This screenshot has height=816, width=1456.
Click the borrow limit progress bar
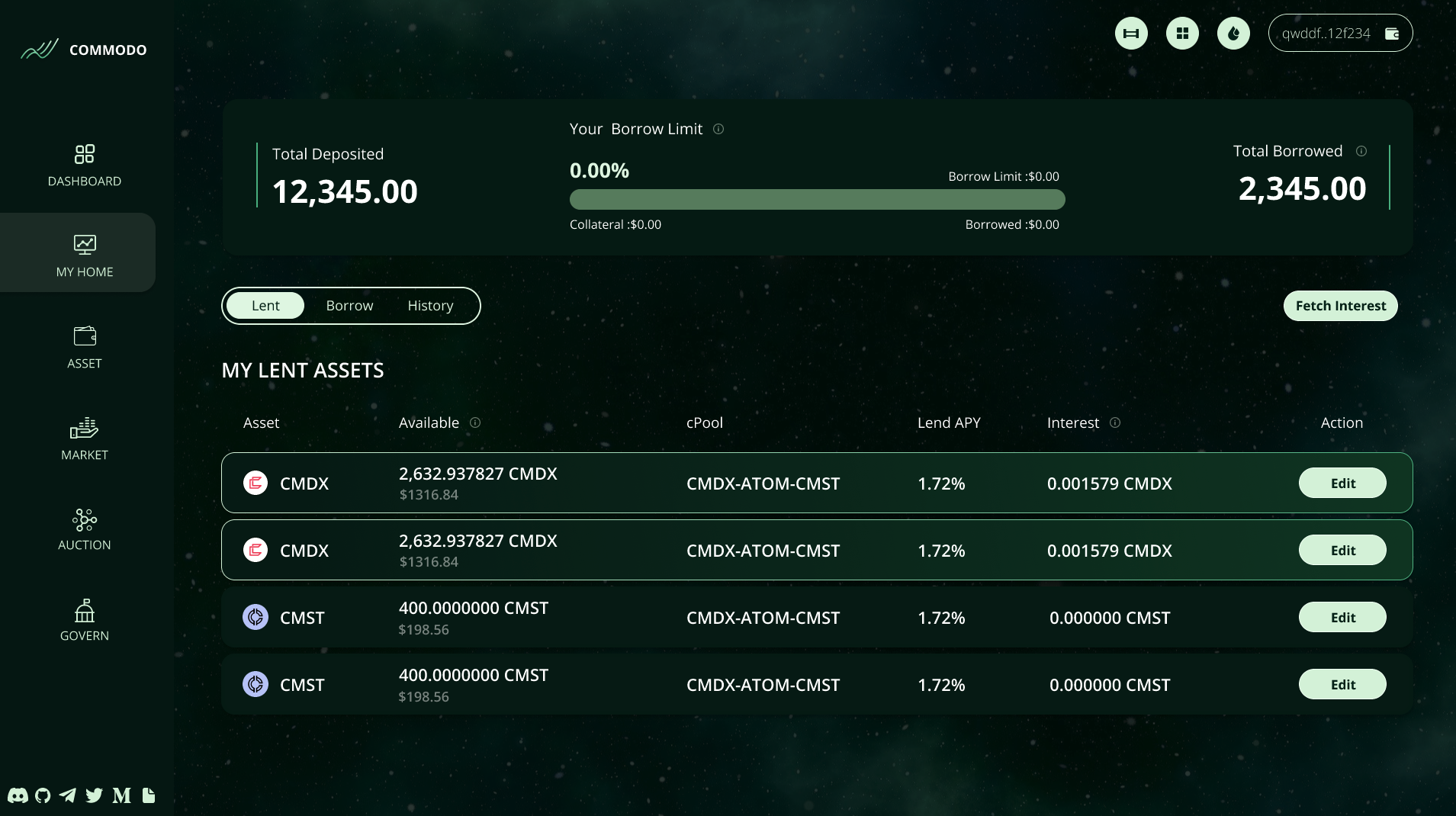817,199
